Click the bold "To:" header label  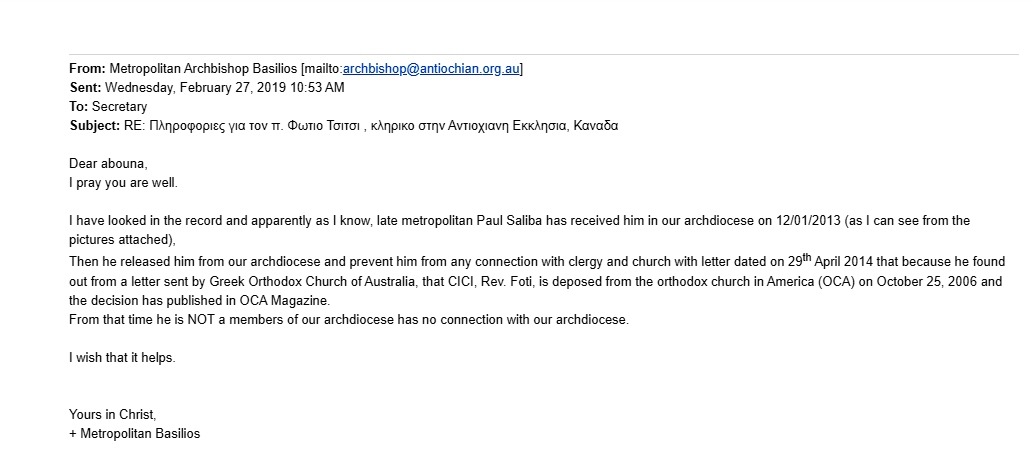pyautogui.click(x=79, y=107)
